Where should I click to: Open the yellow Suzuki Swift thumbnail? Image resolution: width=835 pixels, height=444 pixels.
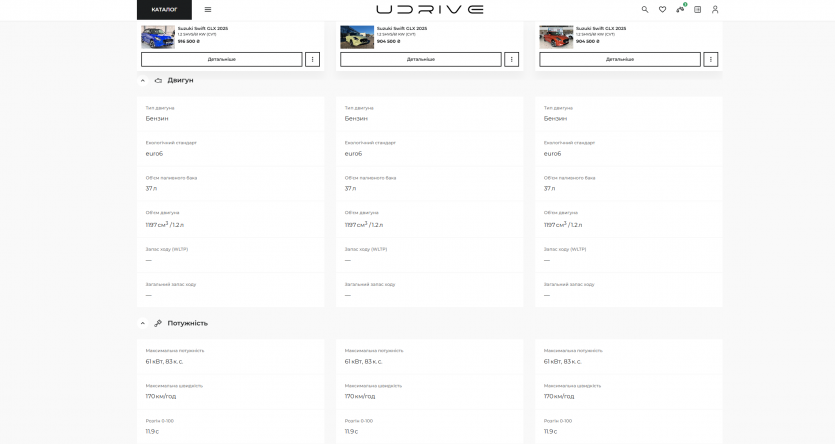tap(357, 37)
